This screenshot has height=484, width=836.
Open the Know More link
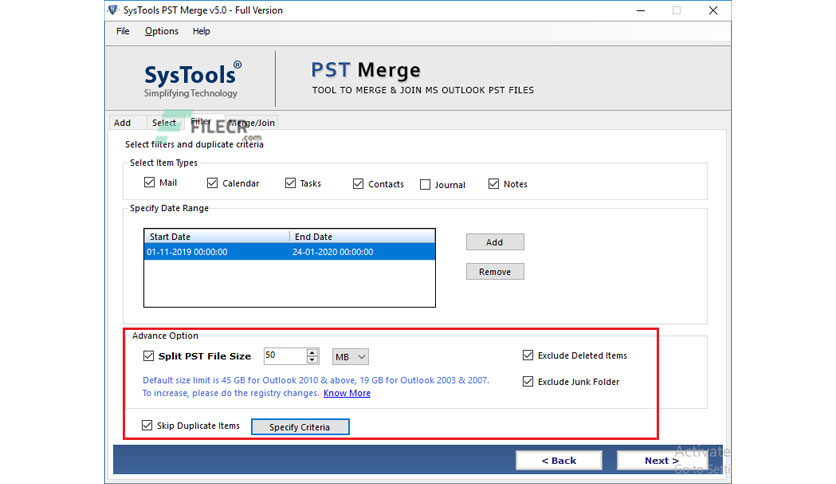(347, 393)
